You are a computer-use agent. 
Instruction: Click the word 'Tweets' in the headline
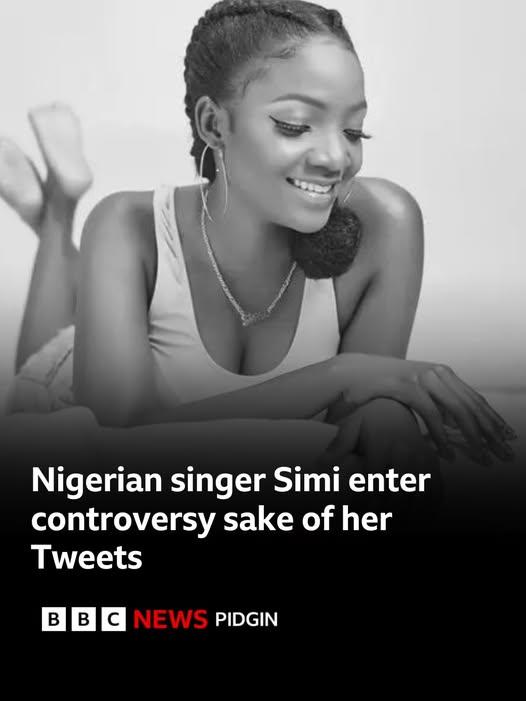[87, 557]
